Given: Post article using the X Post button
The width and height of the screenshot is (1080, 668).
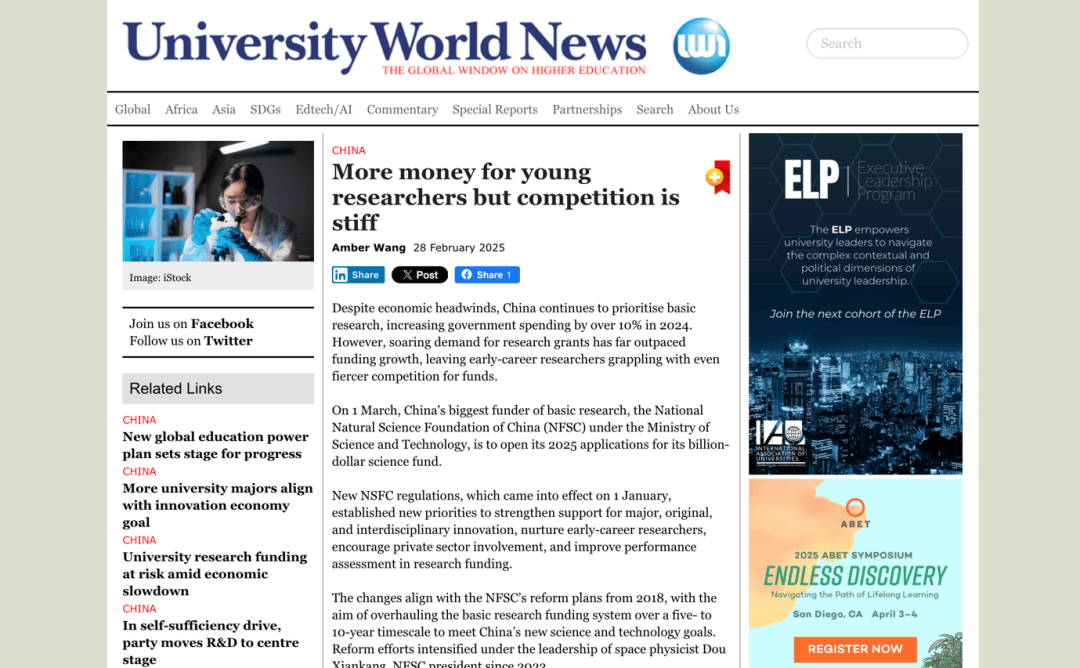Looking at the screenshot, I should [x=419, y=275].
